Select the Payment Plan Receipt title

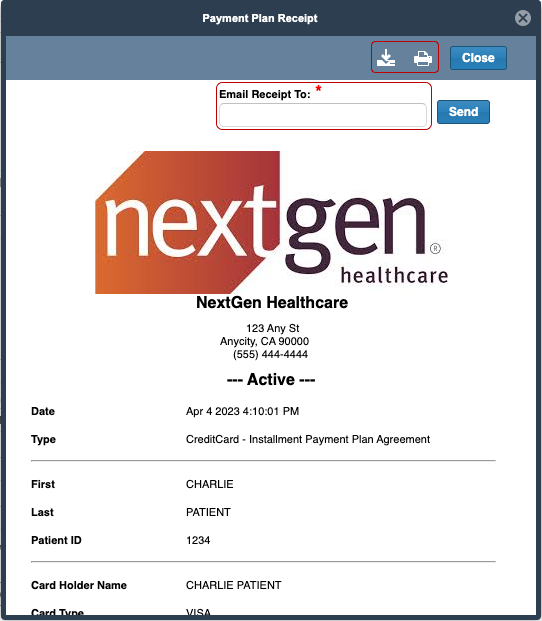click(x=260, y=18)
